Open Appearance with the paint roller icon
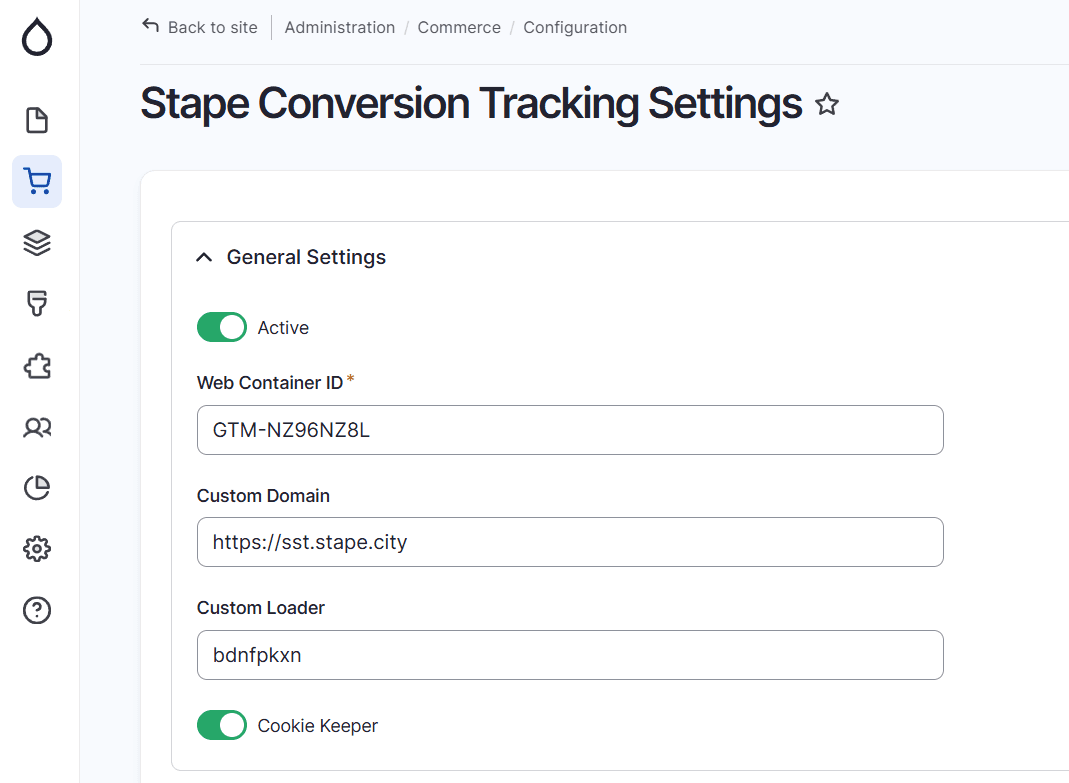The image size is (1069, 783). pyautogui.click(x=36, y=304)
